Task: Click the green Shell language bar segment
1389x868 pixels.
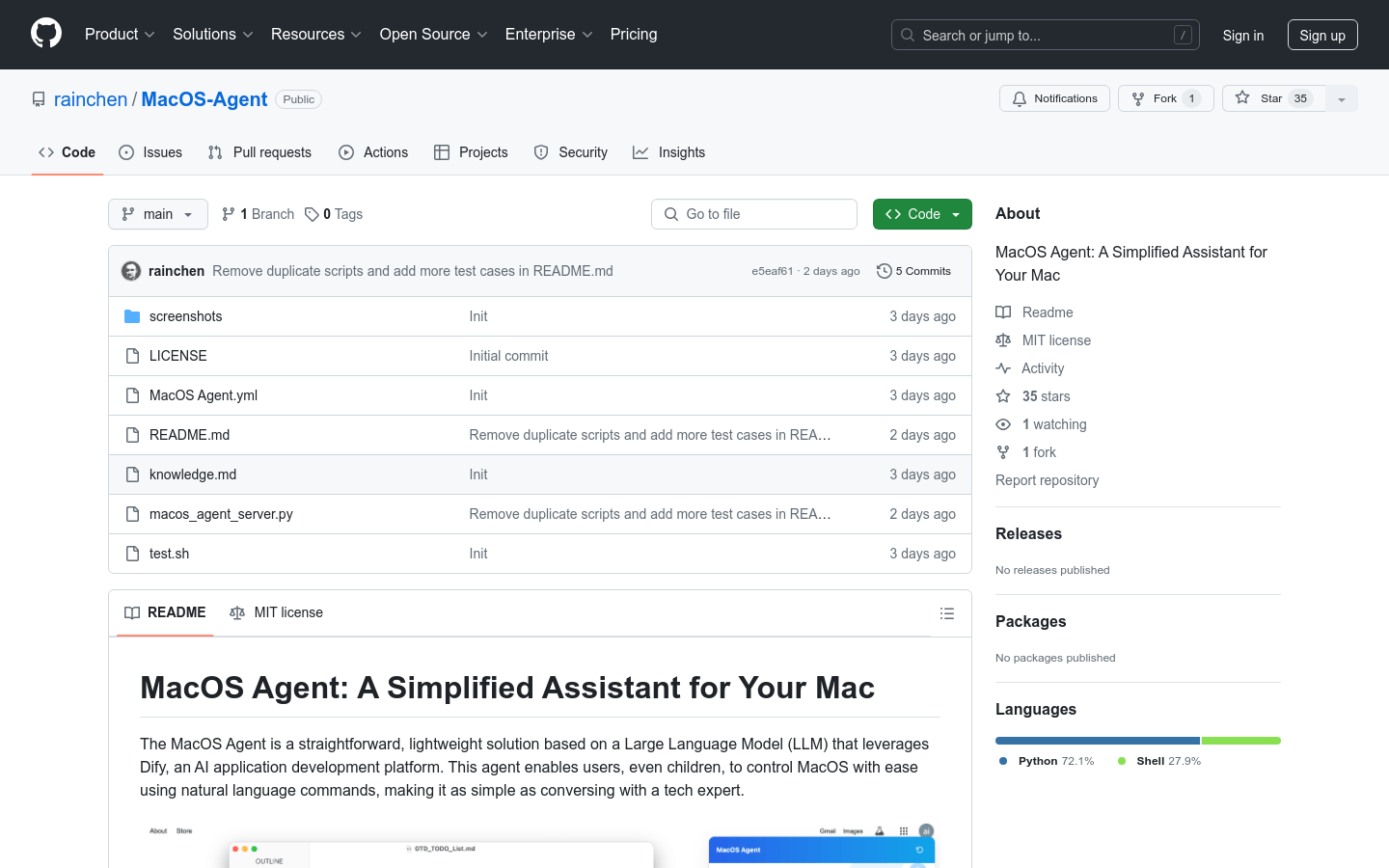Action: tap(1241, 741)
